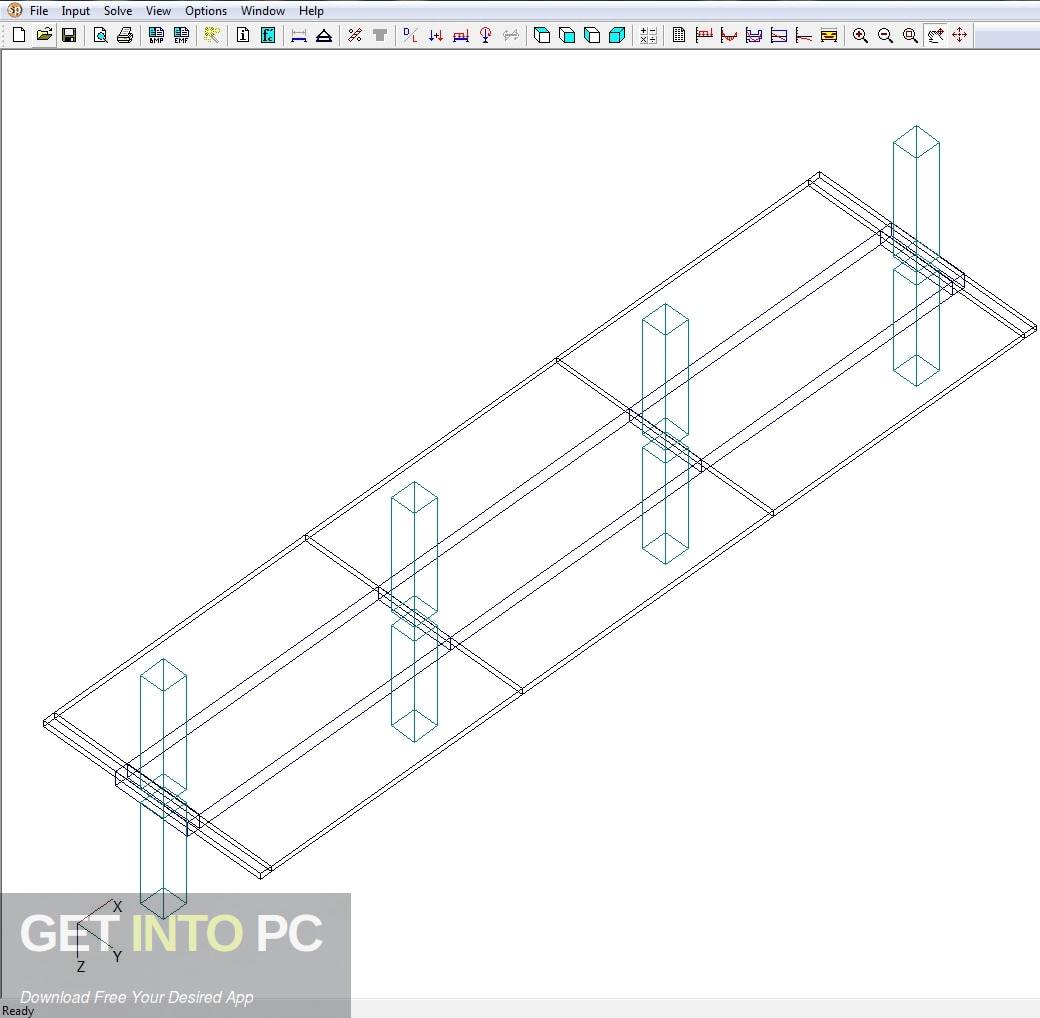Click the application logo icon in menu bar

click(14, 10)
